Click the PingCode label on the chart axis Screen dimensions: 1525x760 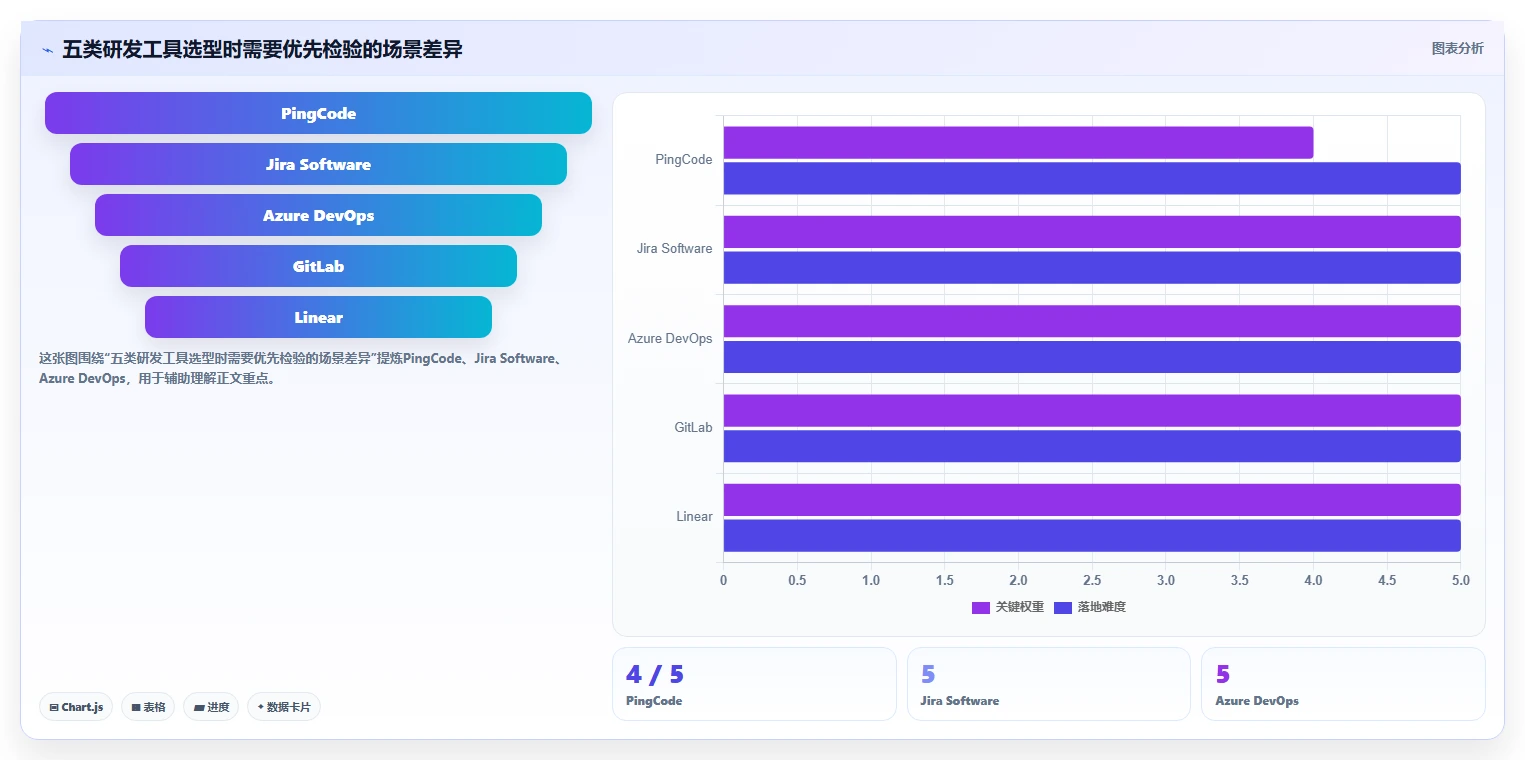[684, 160]
